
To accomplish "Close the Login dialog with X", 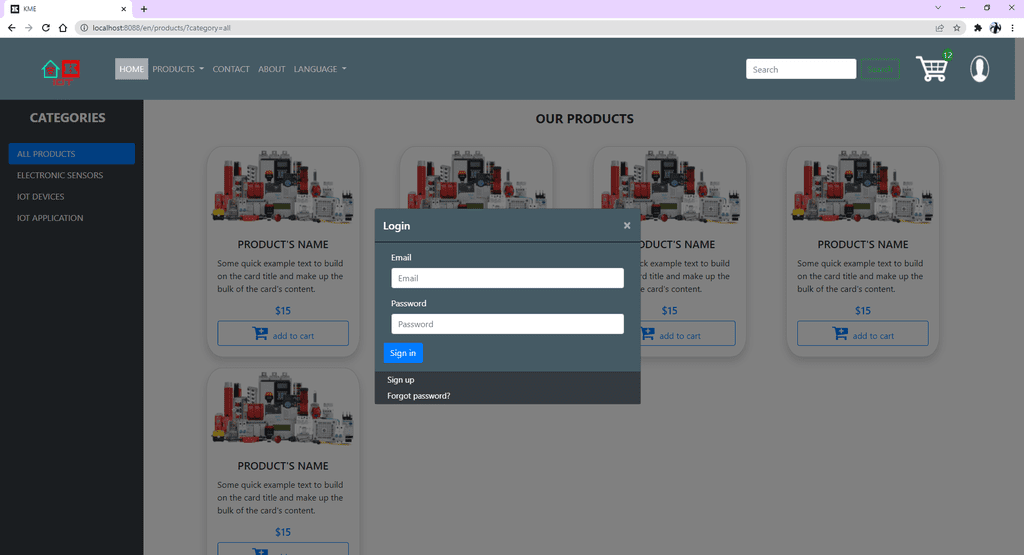I will coord(627,225).
